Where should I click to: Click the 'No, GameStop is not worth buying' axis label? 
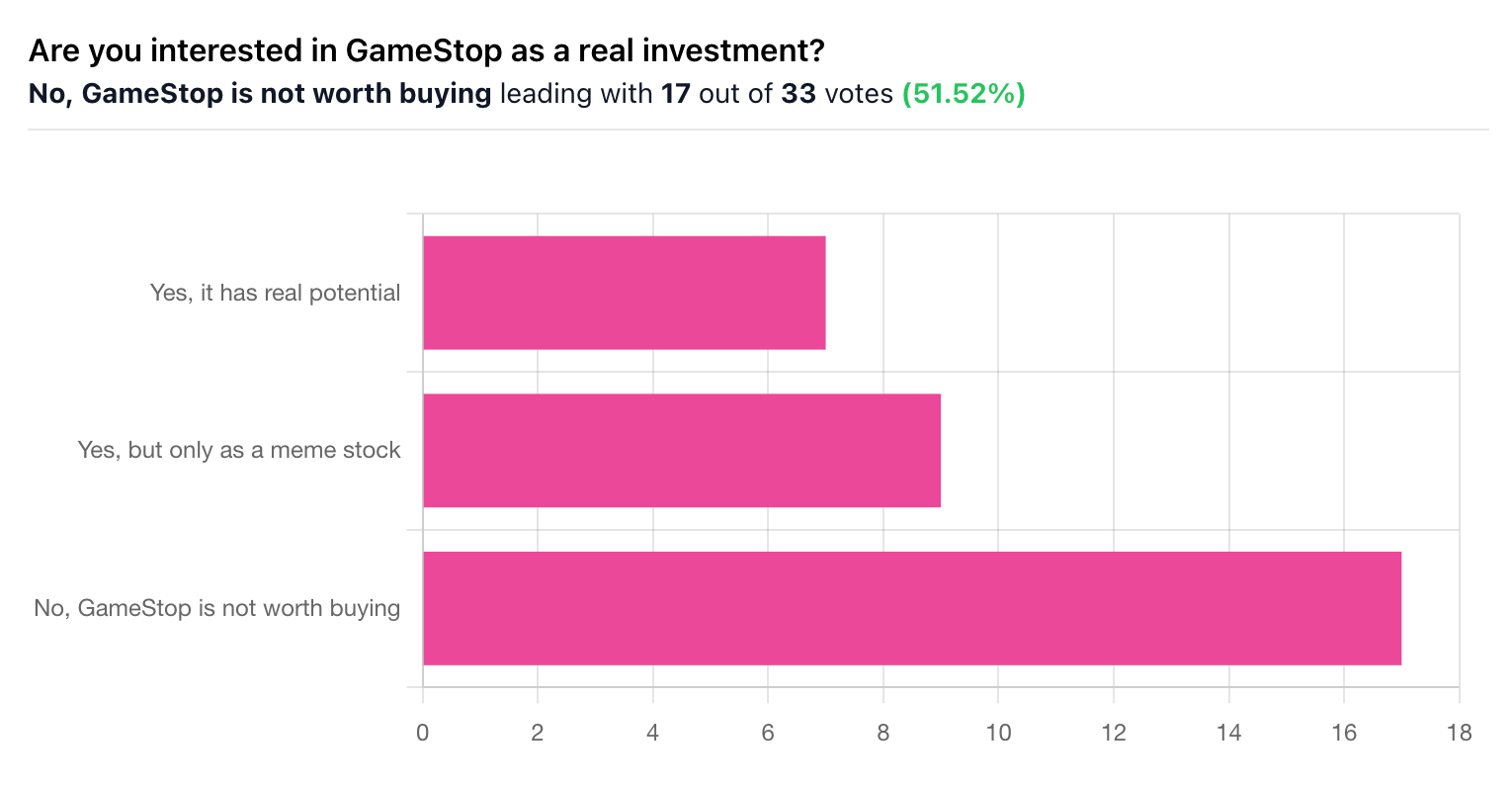point(216,608)
